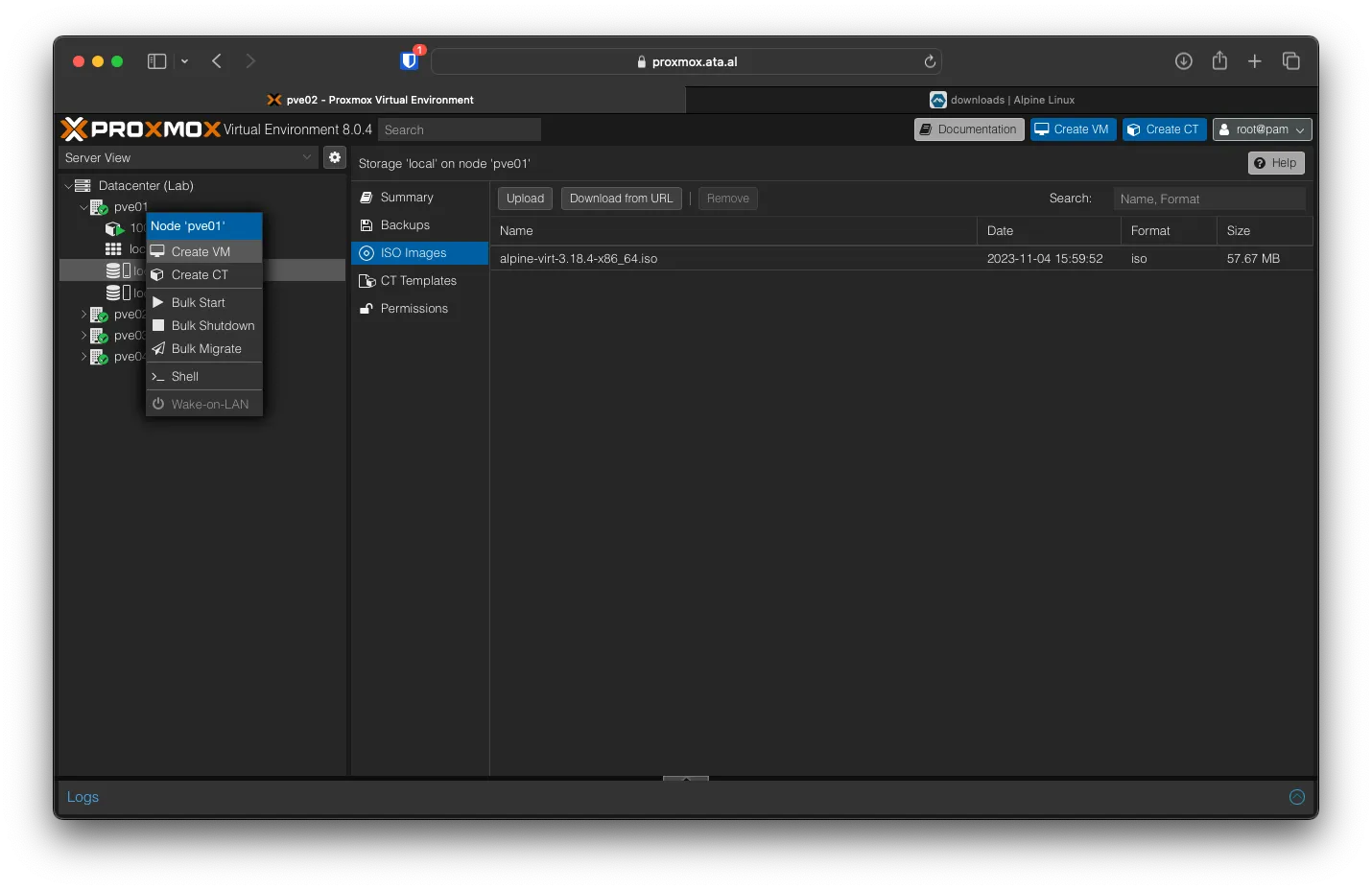Switch to downloads Alpine Linux tab
Viewport: 1372px width, 890px height.
pyautogui.click(x=1002, y=100)
